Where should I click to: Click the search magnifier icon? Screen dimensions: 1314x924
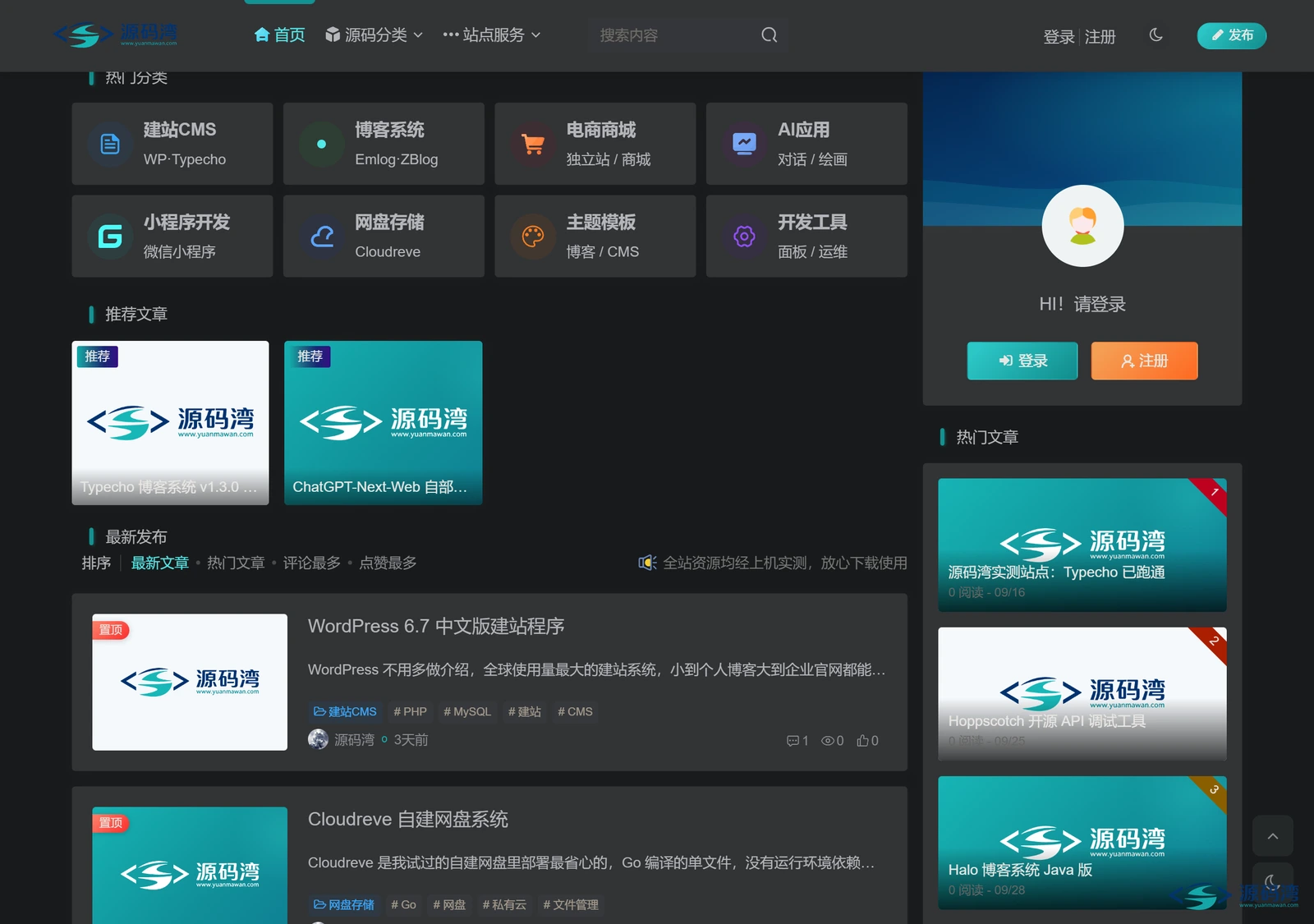pos(769,35)
